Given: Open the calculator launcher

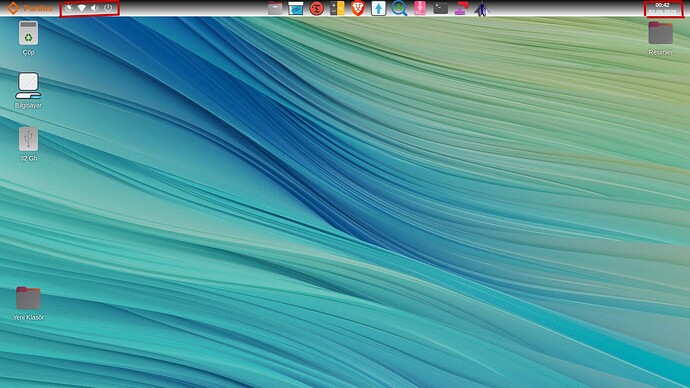Looking at the screenshot, I should 337,8.
